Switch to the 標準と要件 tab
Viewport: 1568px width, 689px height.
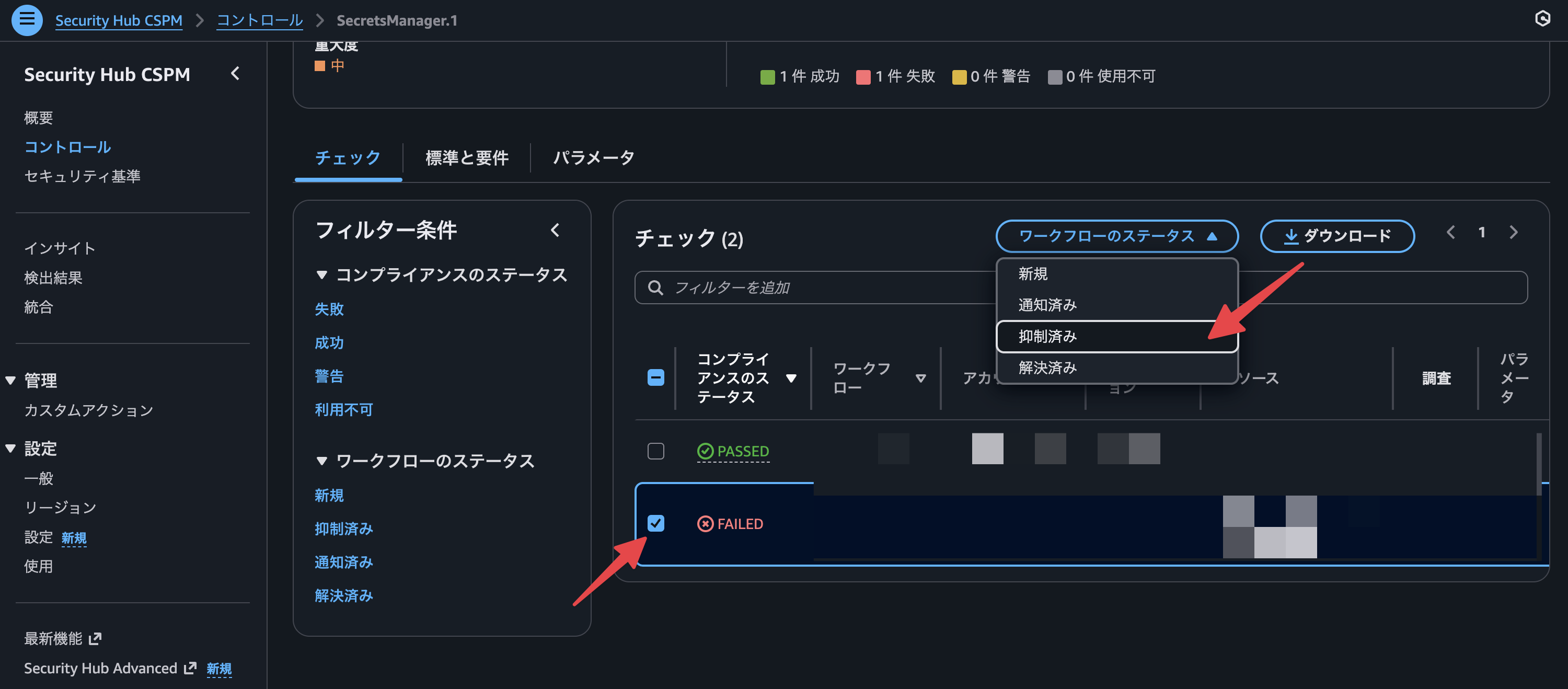pos(466,158)
